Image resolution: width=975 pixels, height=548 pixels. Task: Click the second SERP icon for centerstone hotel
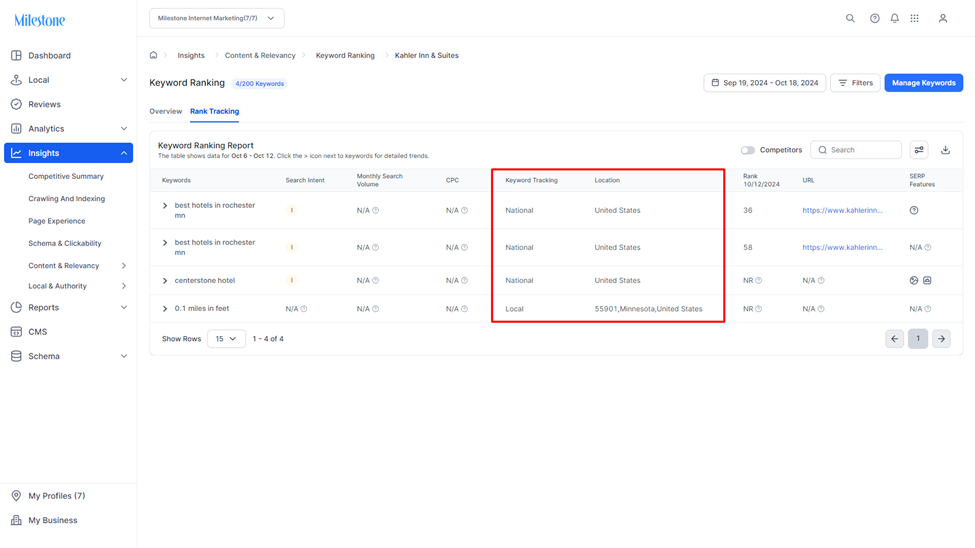[927, 281]
